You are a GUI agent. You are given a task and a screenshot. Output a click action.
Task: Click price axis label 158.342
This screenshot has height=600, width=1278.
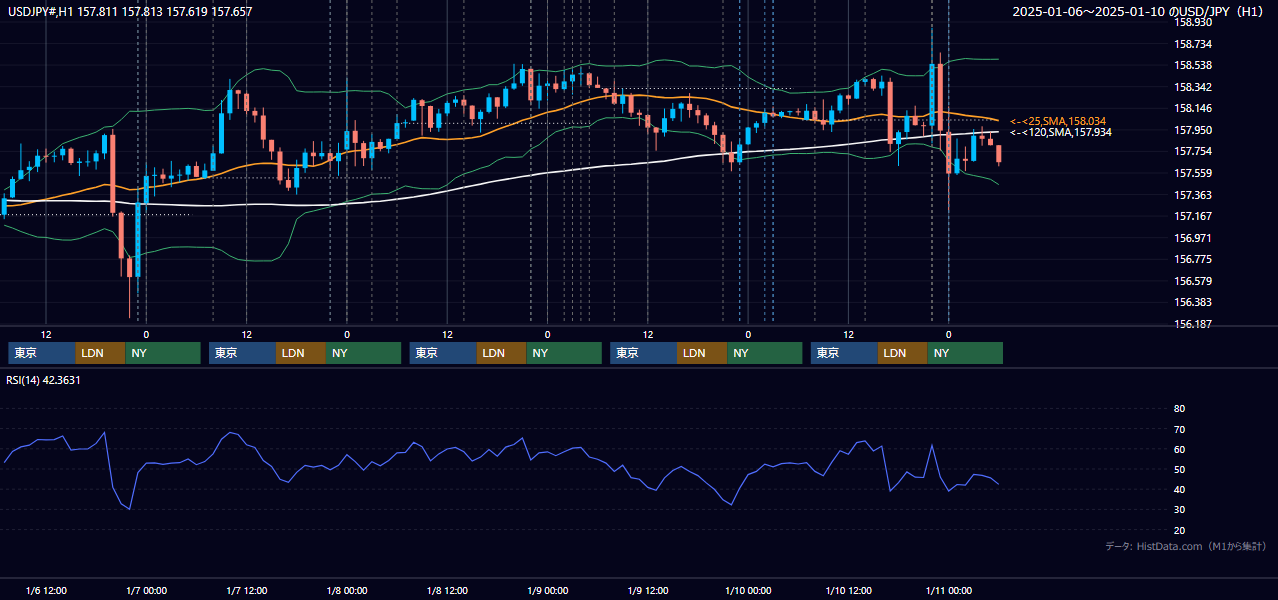(x=1193, y=87)
